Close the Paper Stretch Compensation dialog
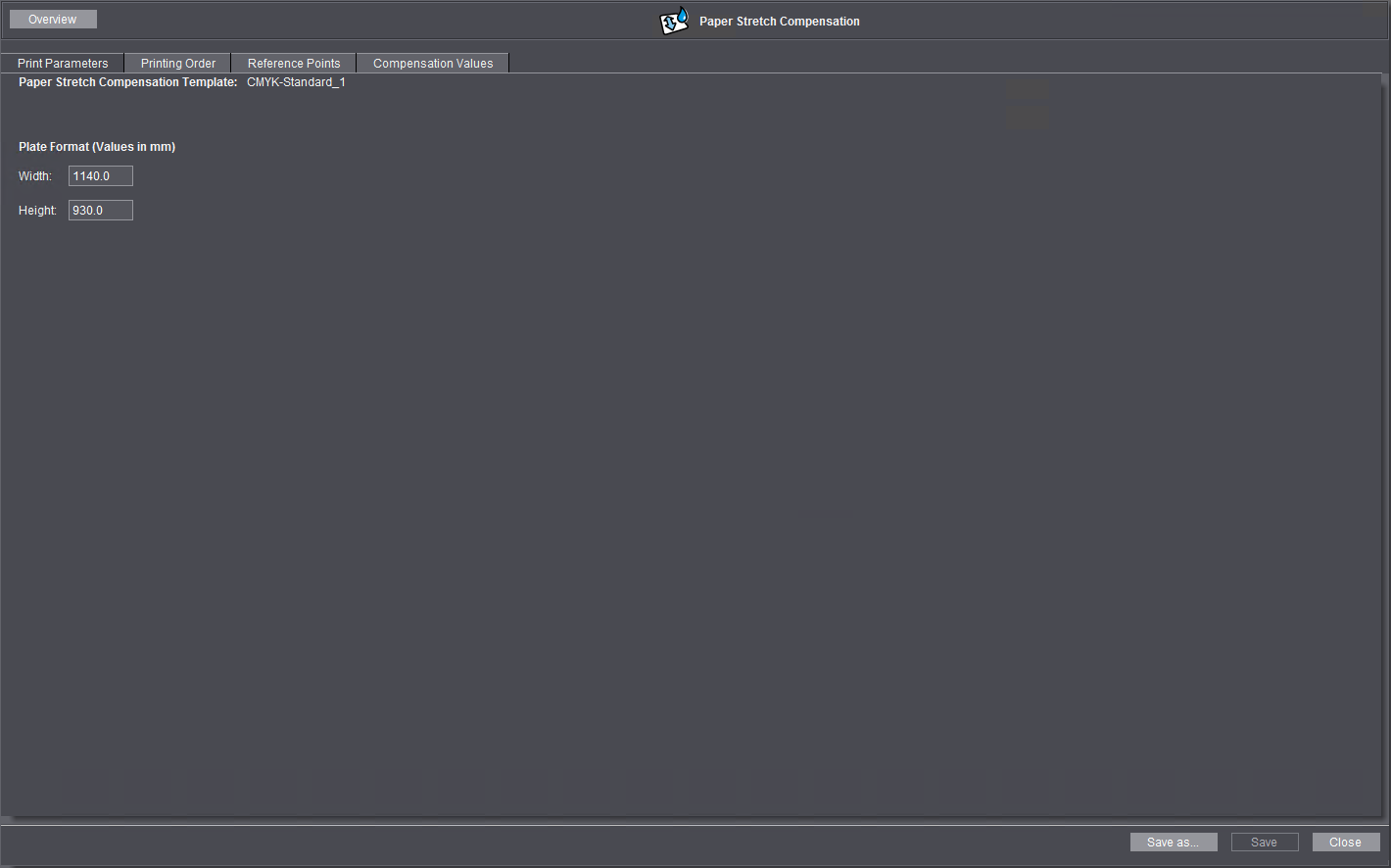The width and height of the screenshot is (1391, 868). 1345,843
